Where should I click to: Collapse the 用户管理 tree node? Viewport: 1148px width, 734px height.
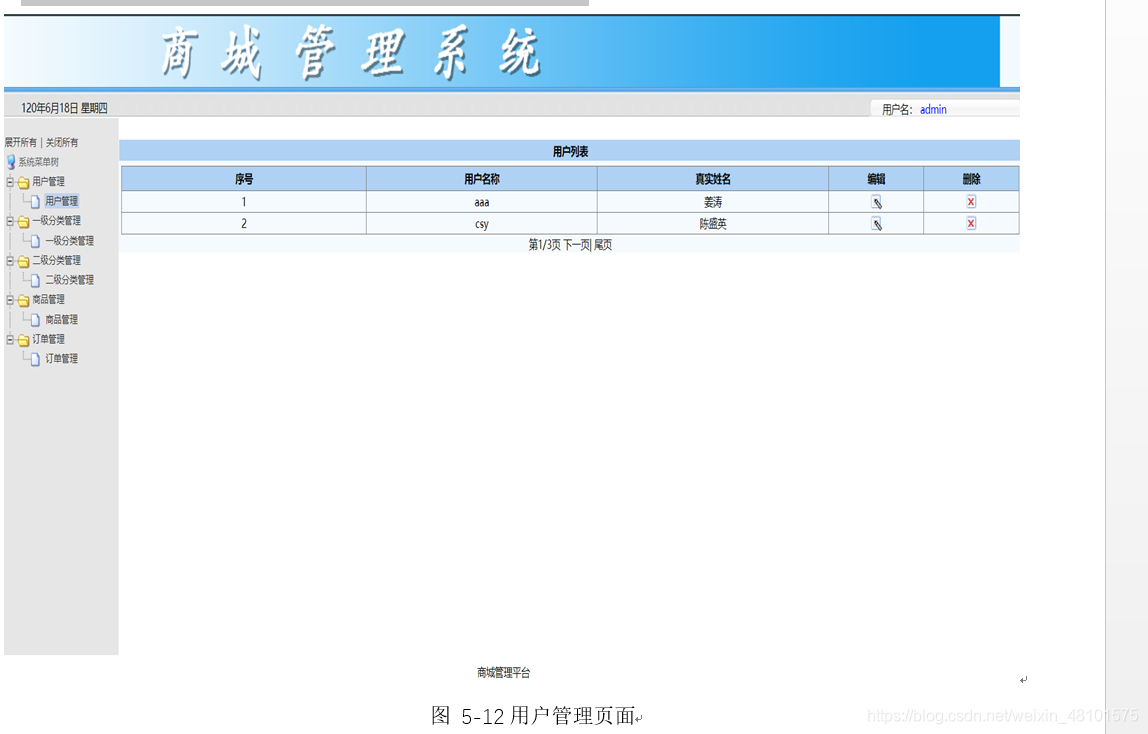(x=10, y=181)
